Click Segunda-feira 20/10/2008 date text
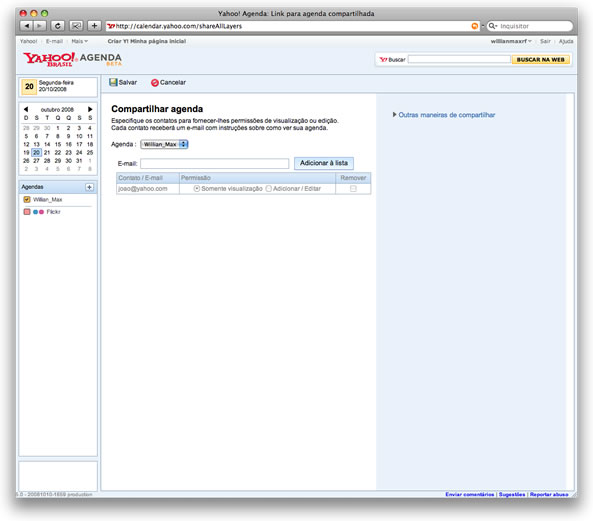Viewport: 593px width, 521px height. (56, 86)
